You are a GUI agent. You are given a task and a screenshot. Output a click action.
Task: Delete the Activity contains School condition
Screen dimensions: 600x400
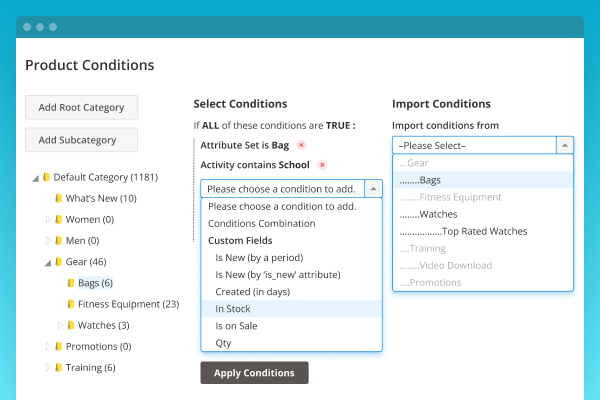click(x=322, y=165)
